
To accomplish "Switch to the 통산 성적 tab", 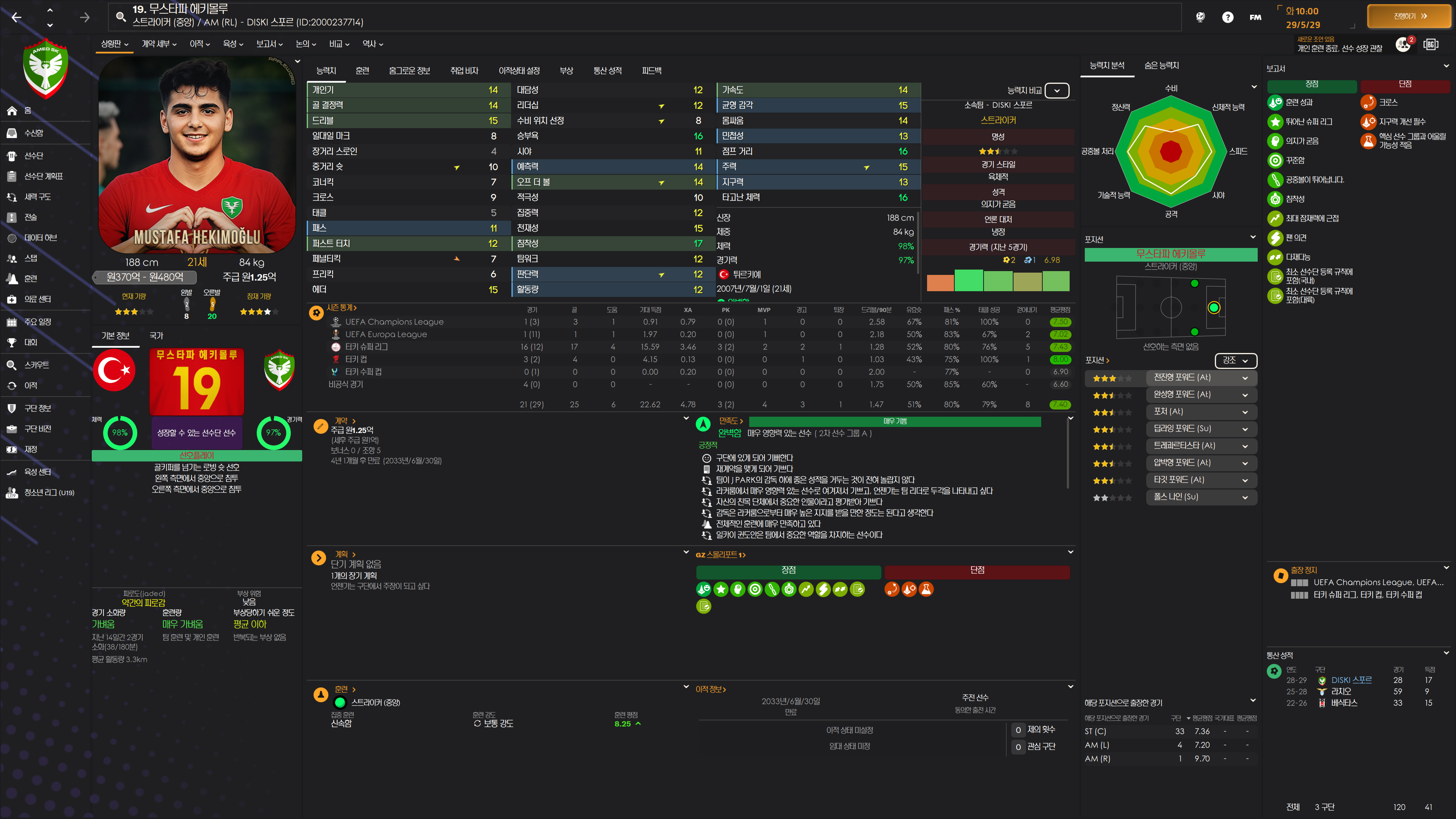I will 607,71.
